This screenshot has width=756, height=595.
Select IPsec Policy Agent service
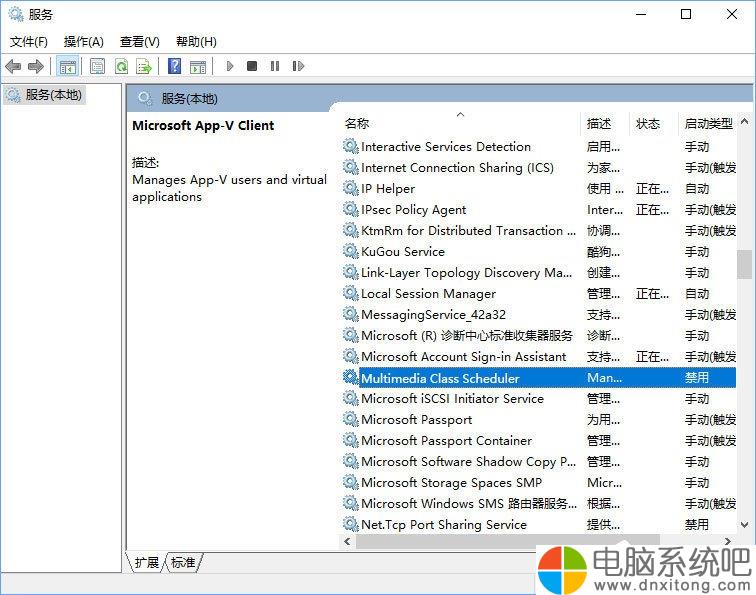(x=539, y=209)
